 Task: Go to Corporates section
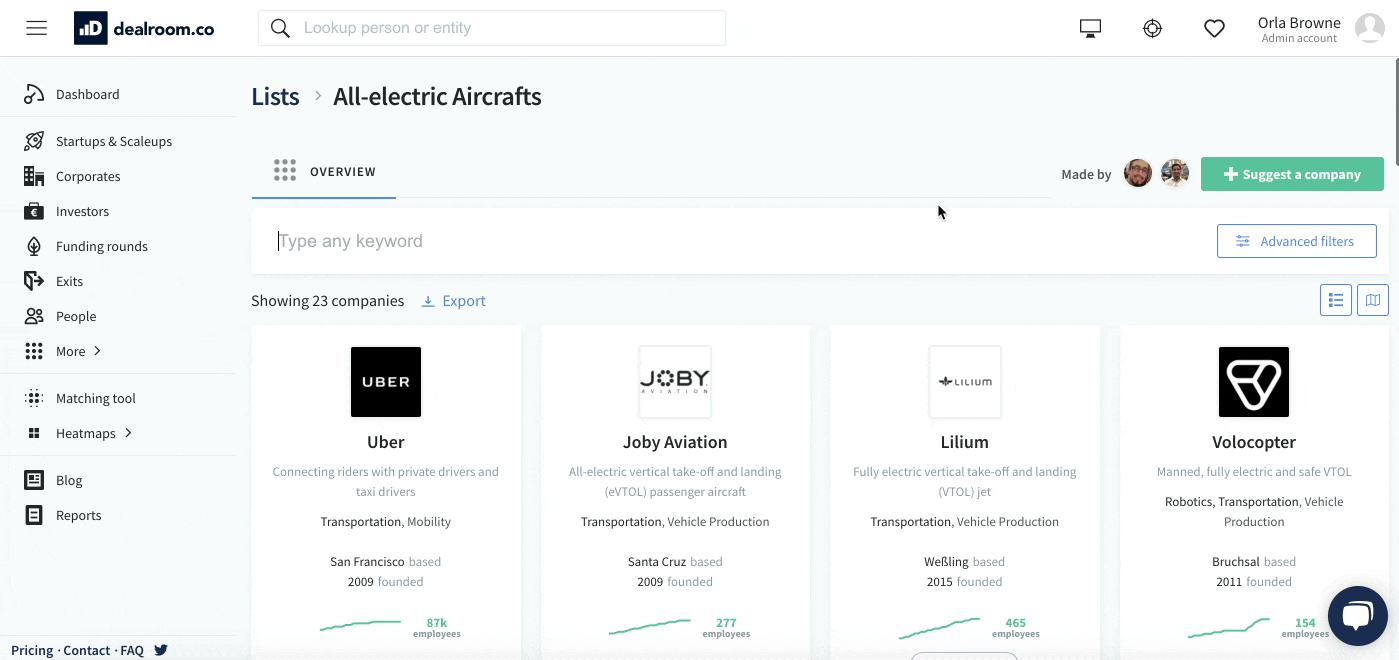[88, 176]
